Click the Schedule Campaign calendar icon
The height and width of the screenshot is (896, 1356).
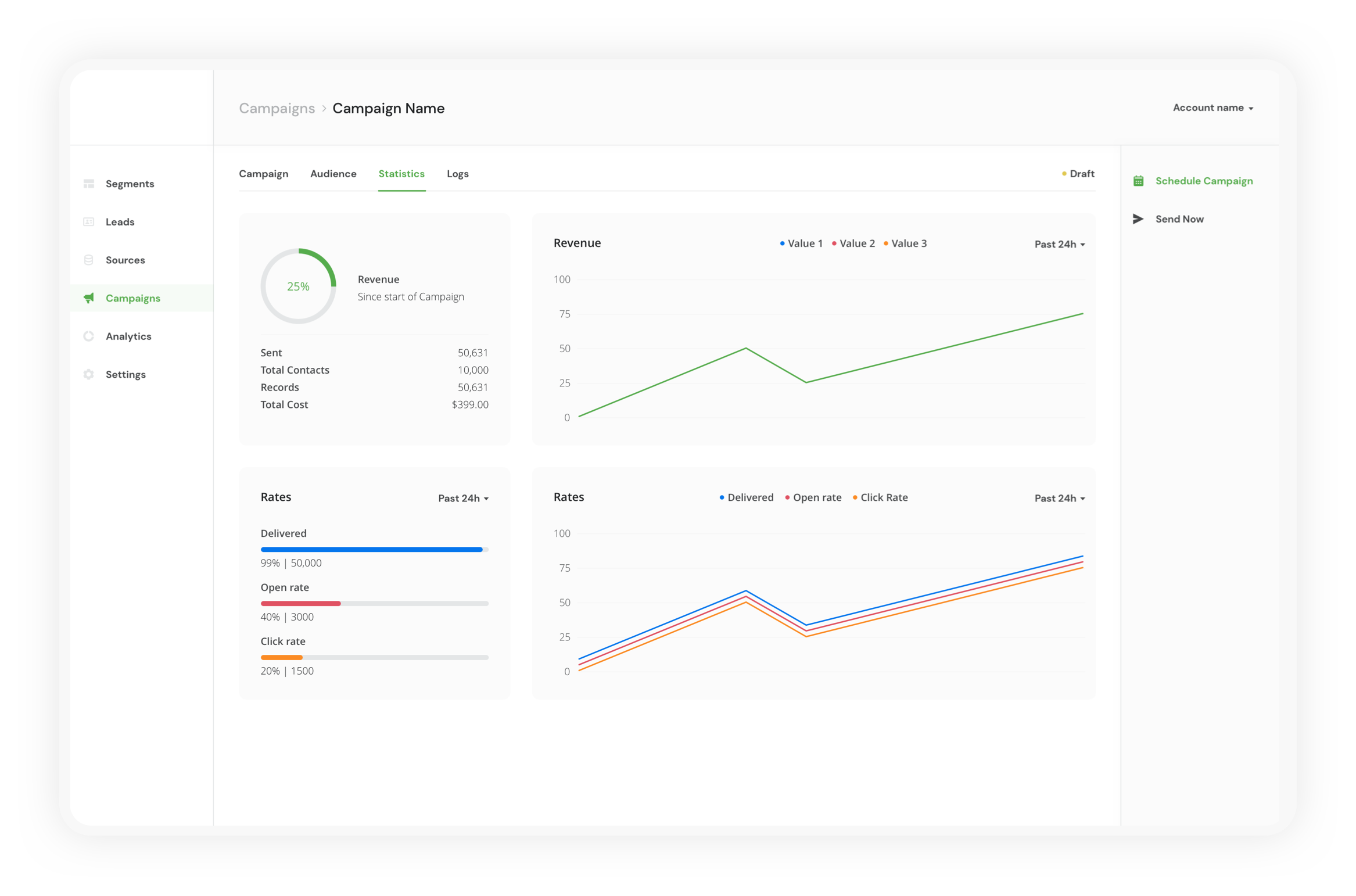click(x=1139, y=181)
